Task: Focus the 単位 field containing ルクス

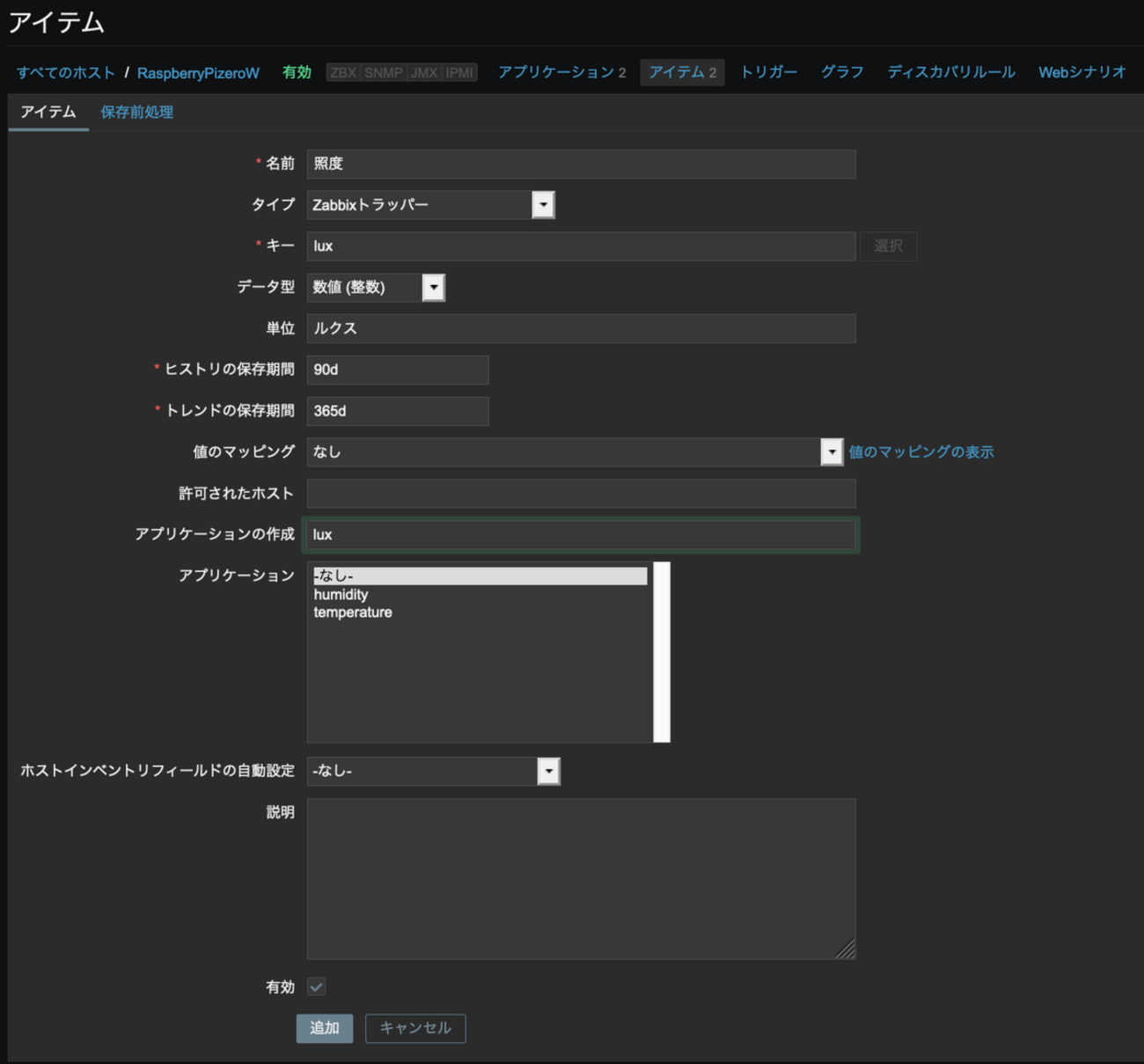Action: click(x=581, y=328)
